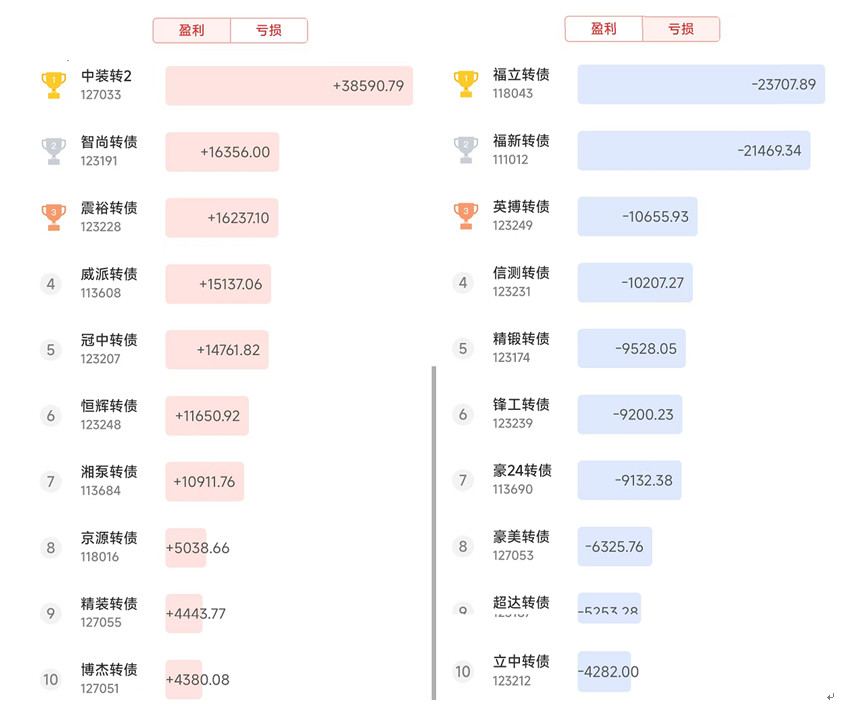The image size is (866, 718).
Task: Click the rank 4 badge beside 威派转债
Action: click(51, 283)
